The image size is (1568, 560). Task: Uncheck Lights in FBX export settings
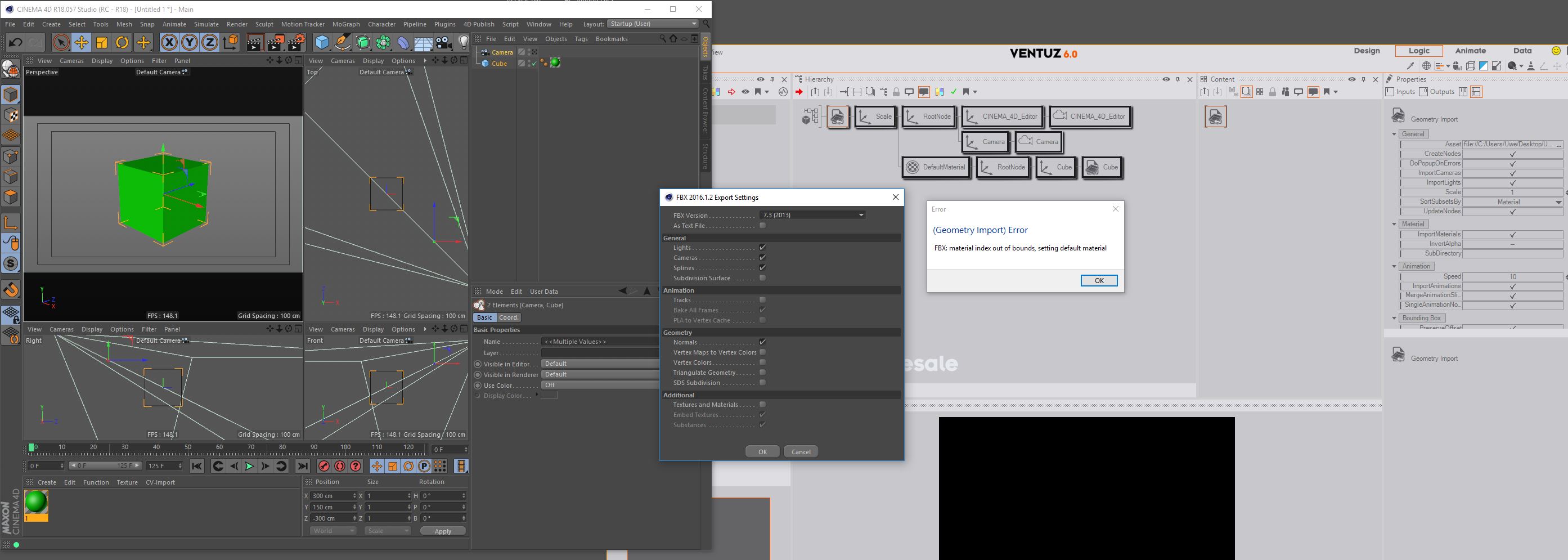(x=762, y=248)
